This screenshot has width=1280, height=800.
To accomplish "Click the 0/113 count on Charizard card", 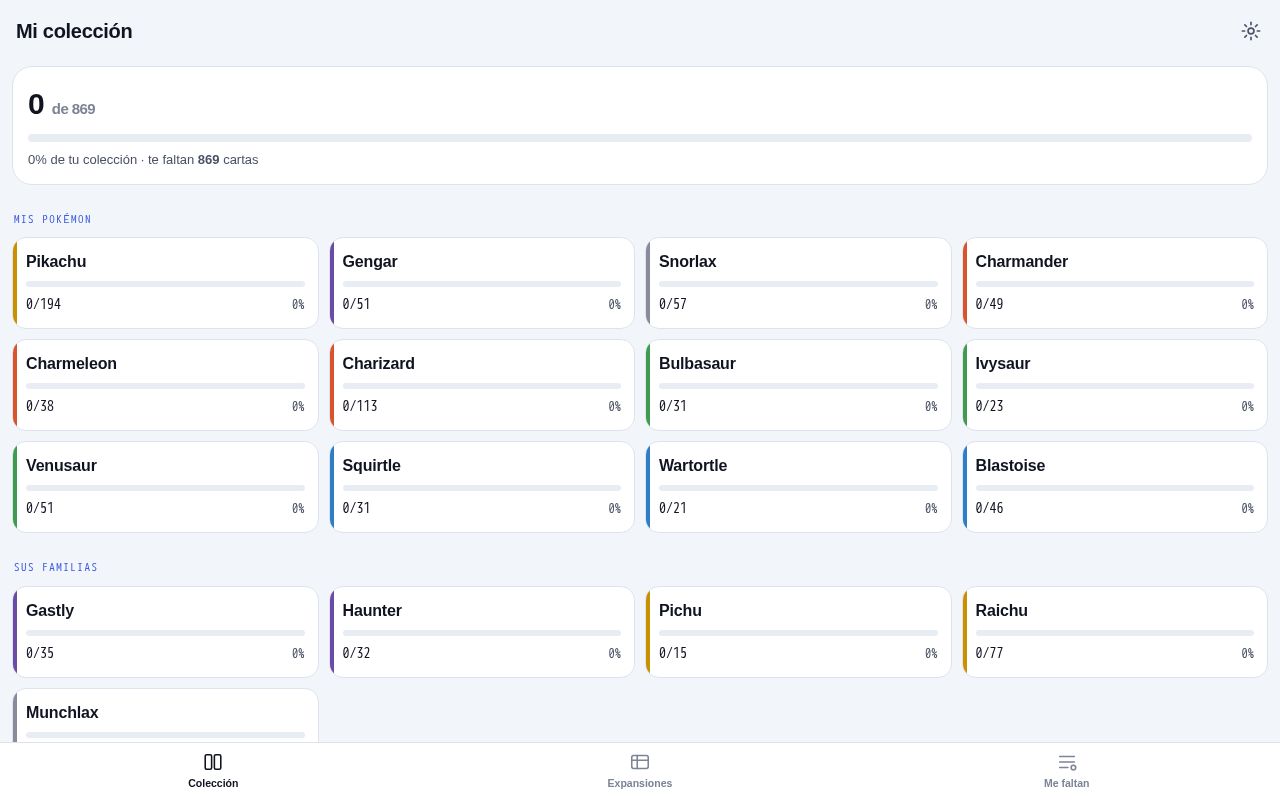I will [360, 407].
